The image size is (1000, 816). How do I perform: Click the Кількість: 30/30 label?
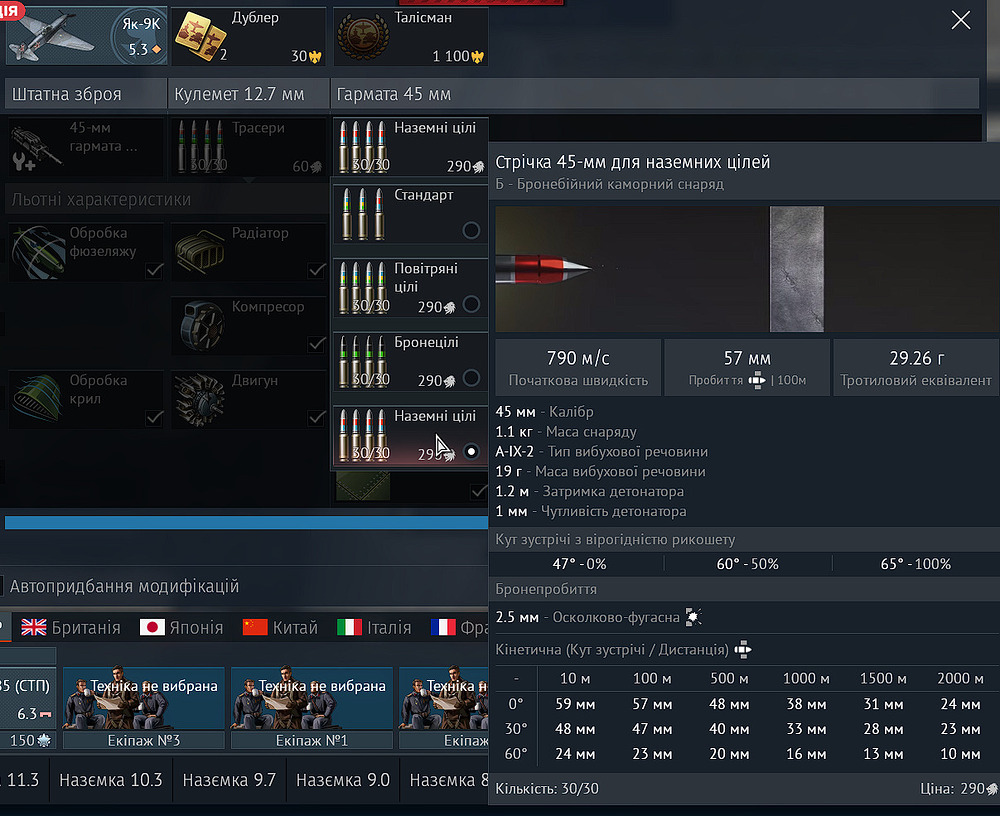pos(547,789)
